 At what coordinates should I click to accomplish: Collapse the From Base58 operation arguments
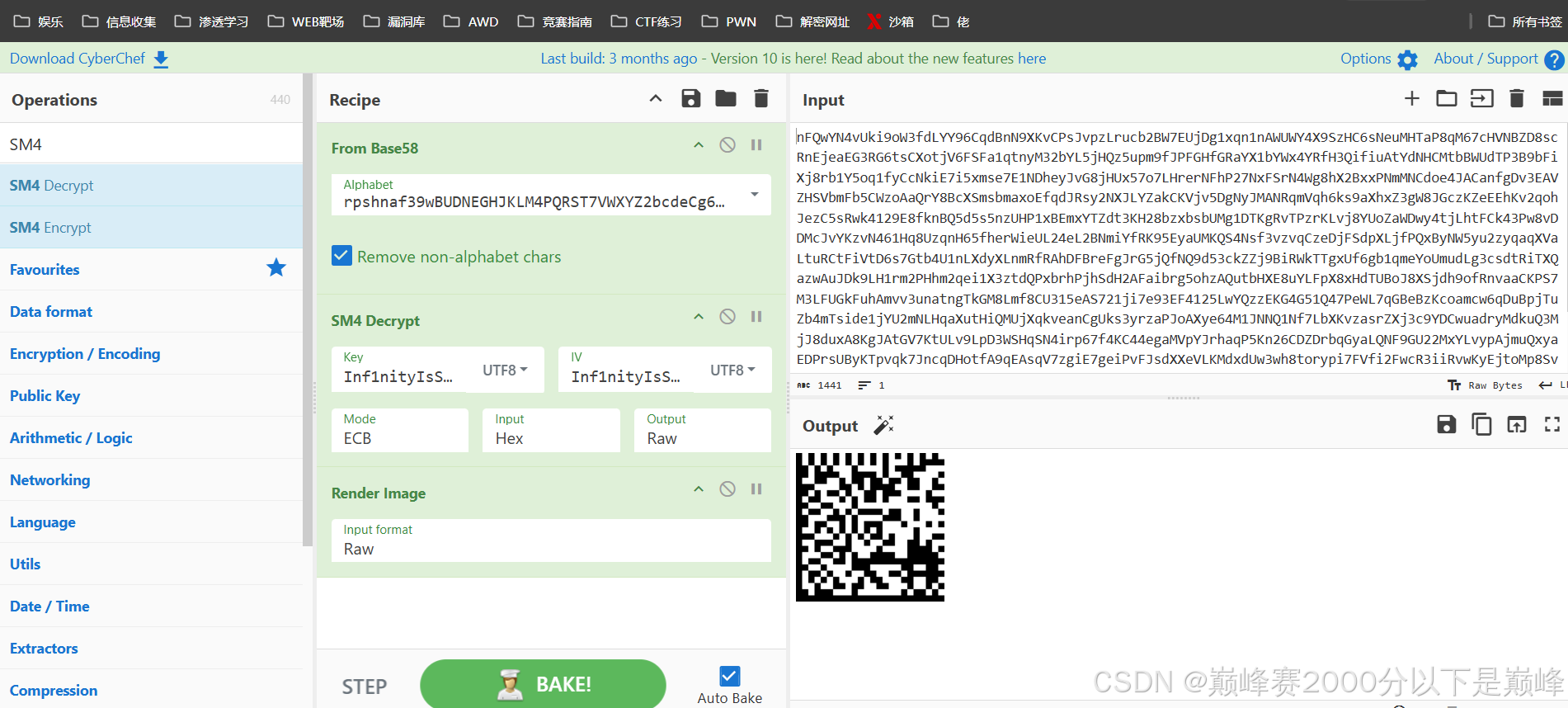(699, 145)
